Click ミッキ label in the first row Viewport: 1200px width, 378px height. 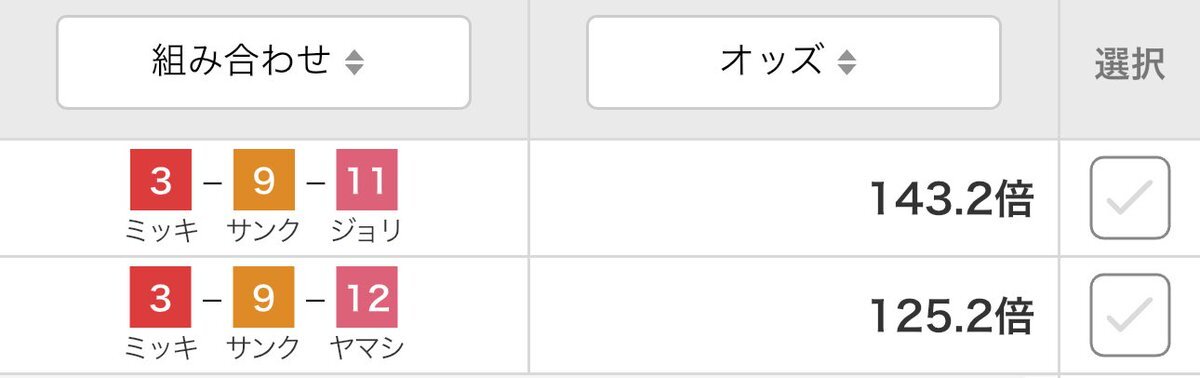[161, 231]
